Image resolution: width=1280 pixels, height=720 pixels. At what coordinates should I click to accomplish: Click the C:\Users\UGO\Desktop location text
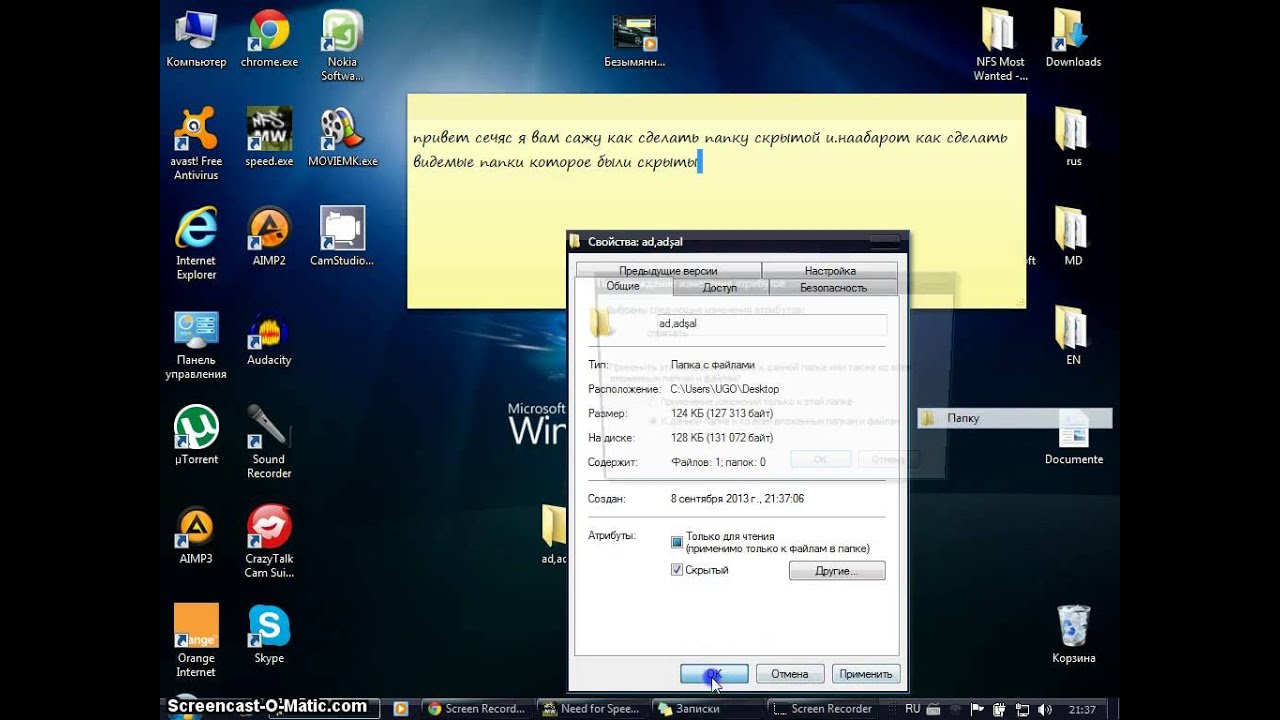click(724, 389)
